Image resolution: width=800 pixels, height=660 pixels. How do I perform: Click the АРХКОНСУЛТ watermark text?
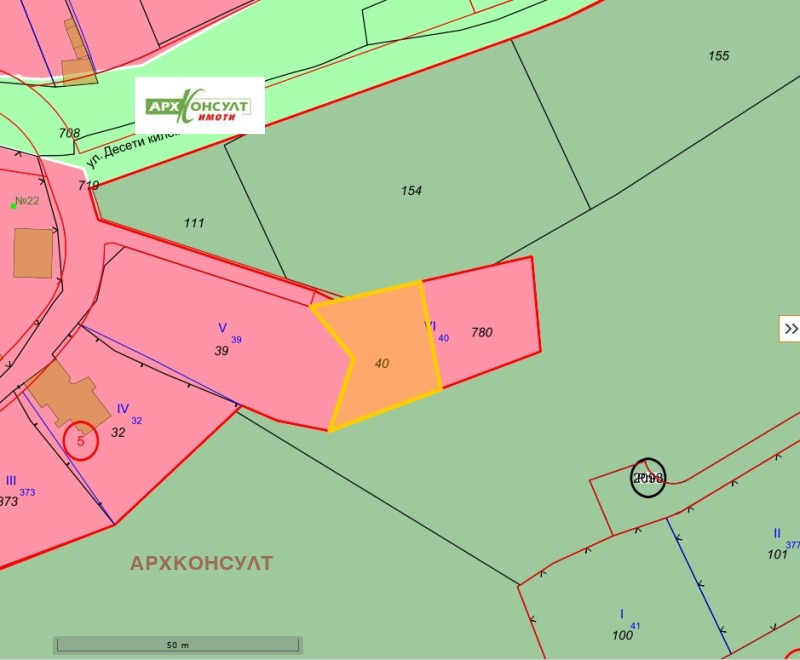[201, 563]
